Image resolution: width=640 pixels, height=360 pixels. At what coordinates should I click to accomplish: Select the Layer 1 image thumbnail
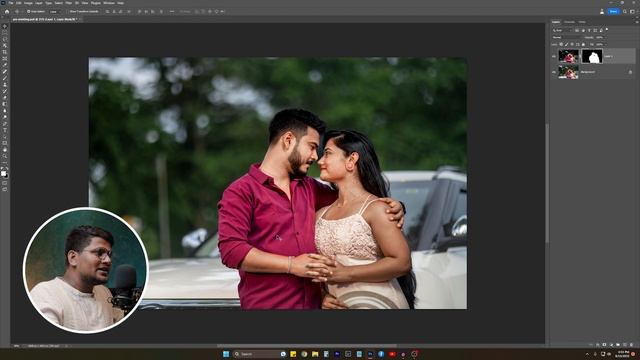[x=569, y=56]
